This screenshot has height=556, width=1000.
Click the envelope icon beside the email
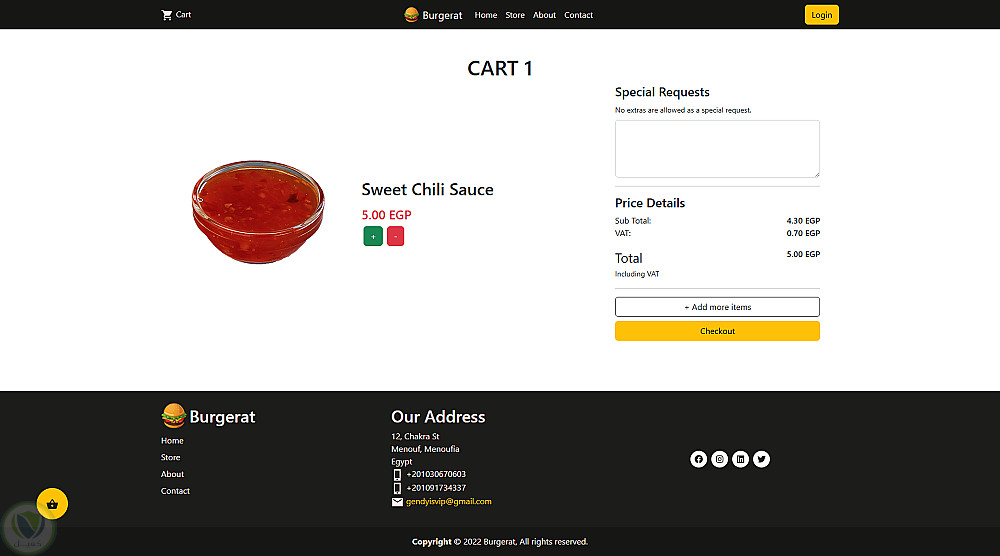pos(397,501)
